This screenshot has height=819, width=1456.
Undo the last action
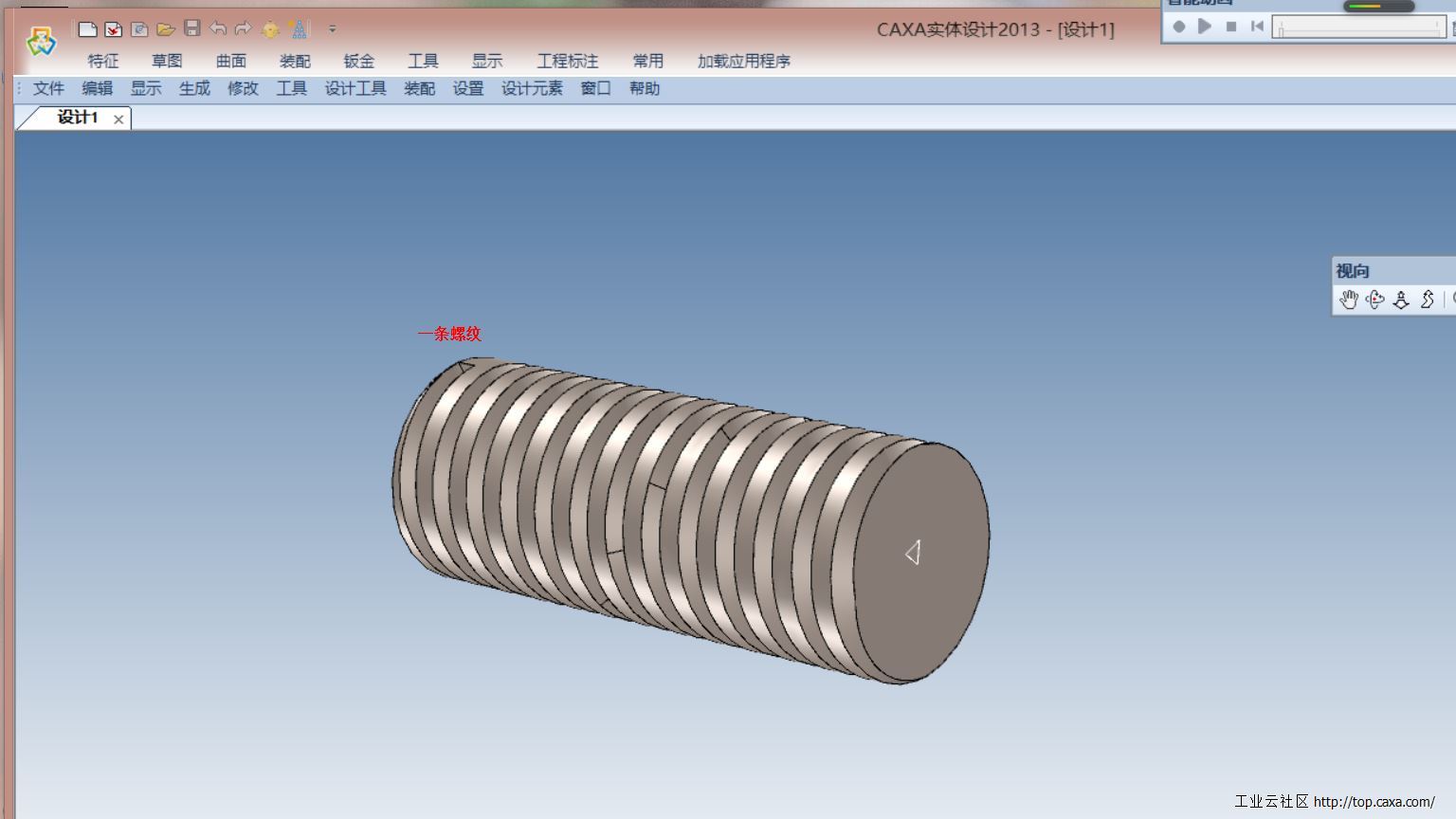pos(218,28)
